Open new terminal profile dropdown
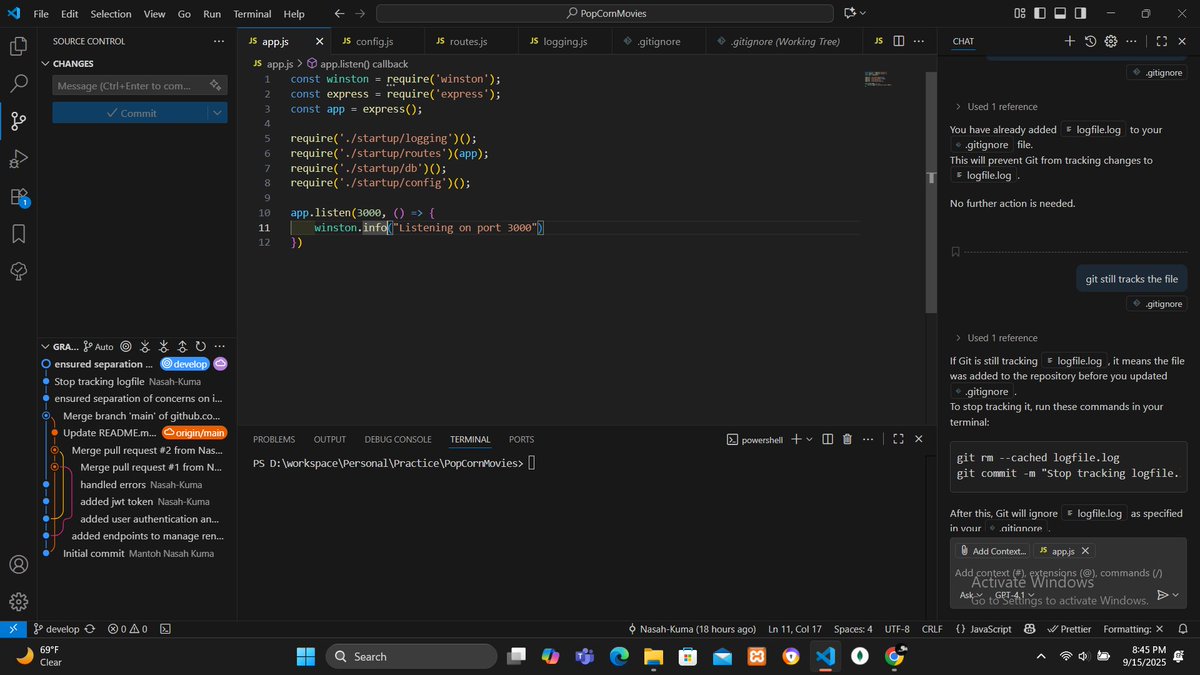This screenshot has height=675, width=1200. pyautogui.click(x=810, y=439)
